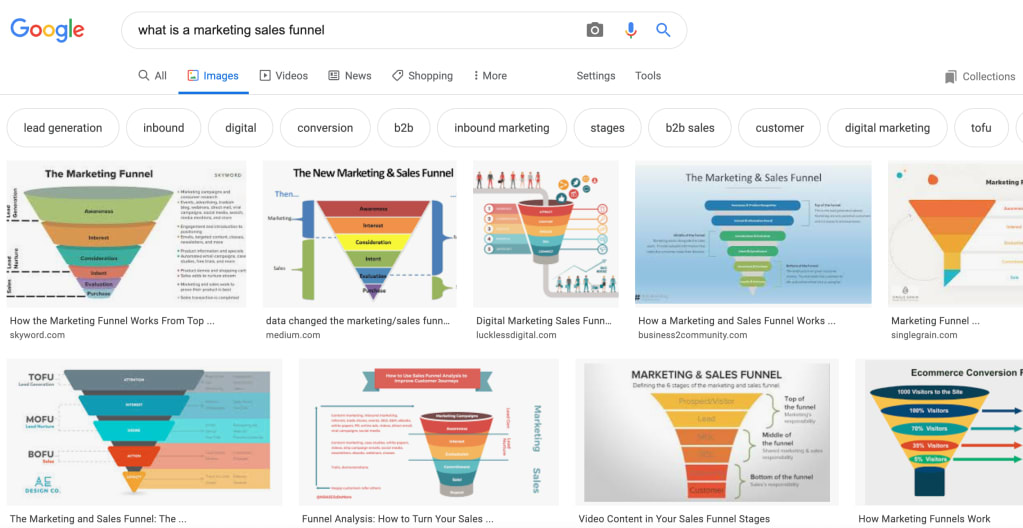Open Settings menu

point(596,76)
